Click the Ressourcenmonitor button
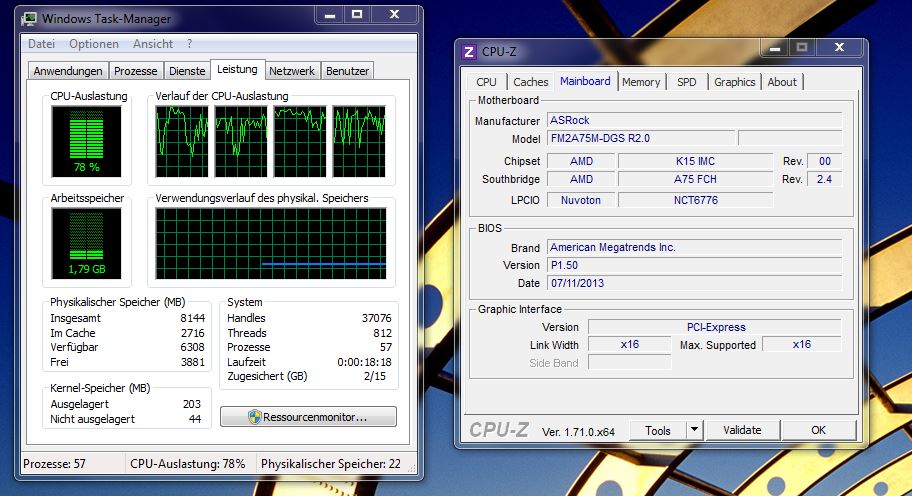The image size is (912, 496). point(308,417)
